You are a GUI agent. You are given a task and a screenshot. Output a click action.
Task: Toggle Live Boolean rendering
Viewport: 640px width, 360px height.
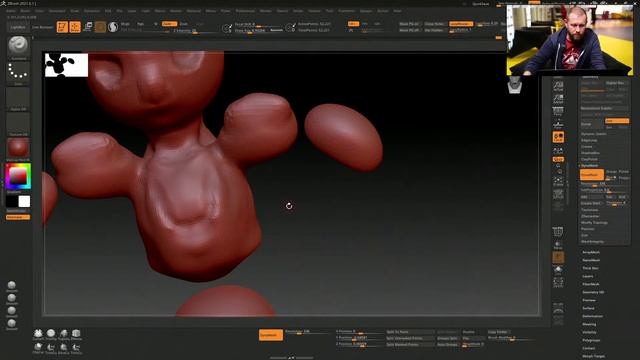[x=42, y=27]
